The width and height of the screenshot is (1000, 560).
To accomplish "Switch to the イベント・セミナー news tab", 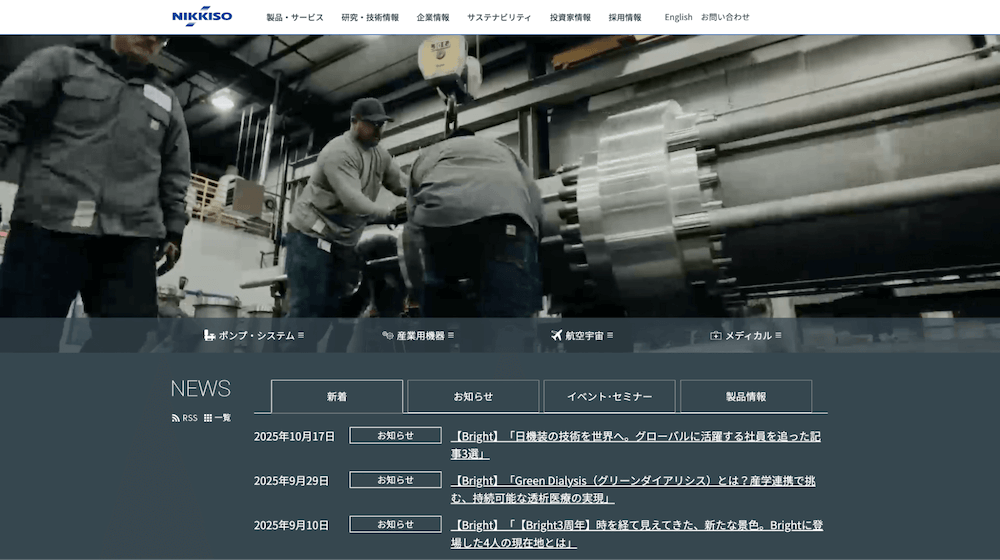I will coord(609,397).
